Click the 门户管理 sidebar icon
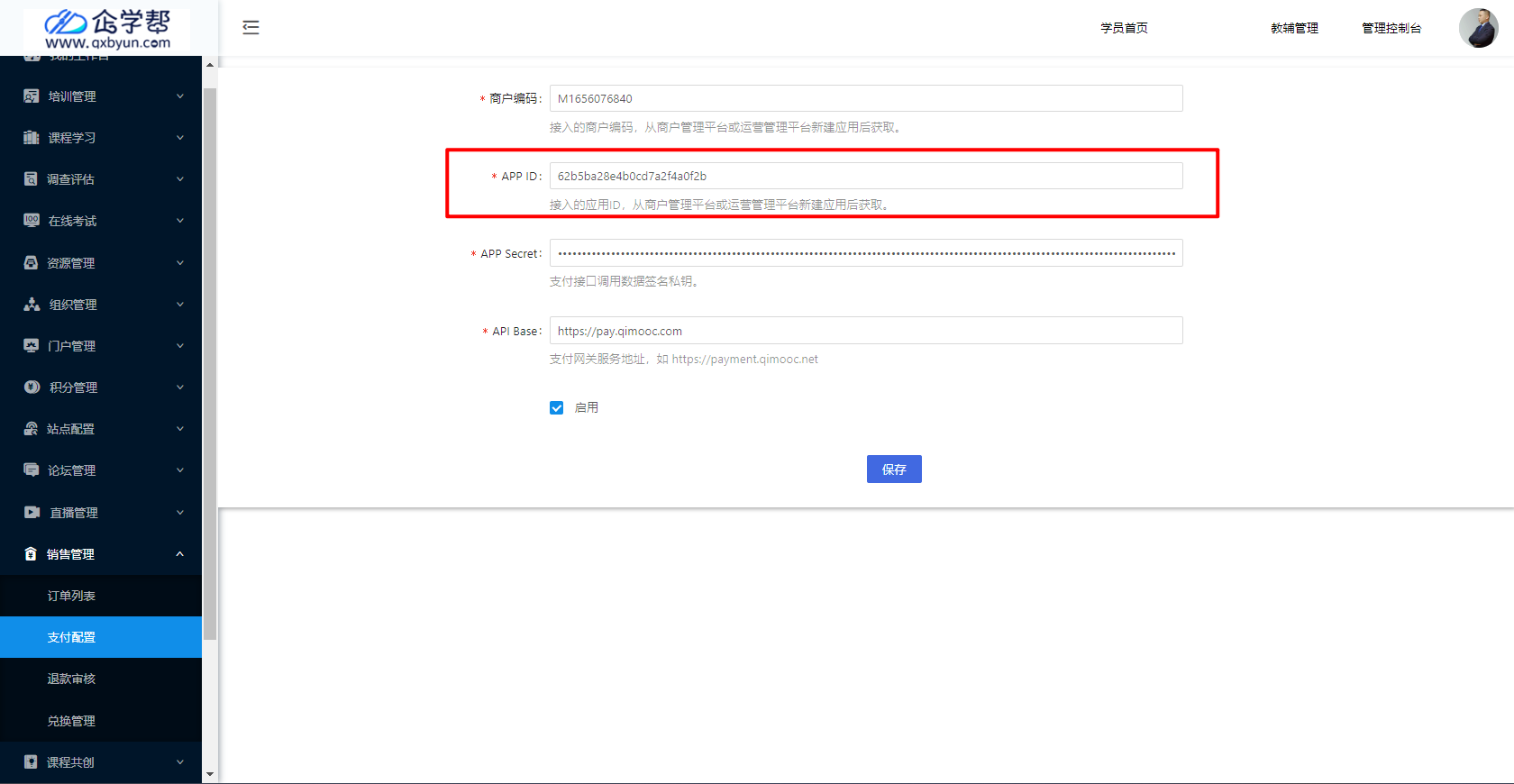Image resolution: width=1514 pixels, height=784 pixels. 32,346
